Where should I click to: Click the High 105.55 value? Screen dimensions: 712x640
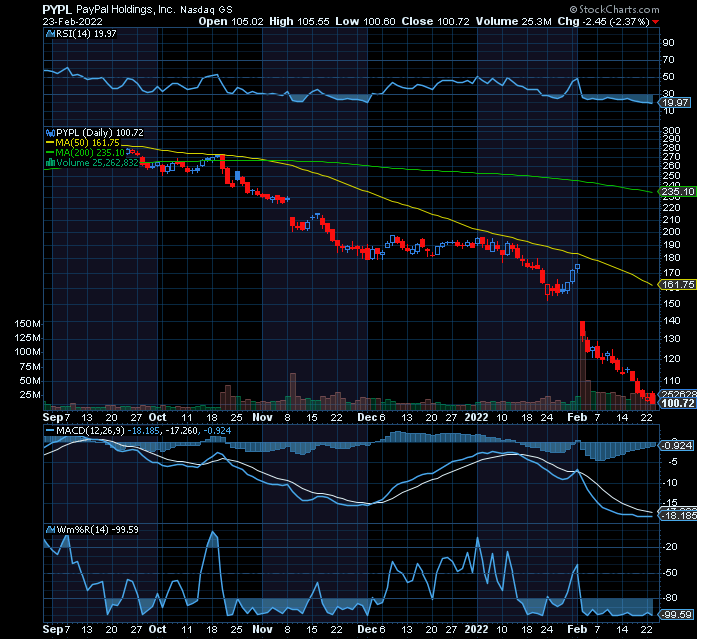299,21
